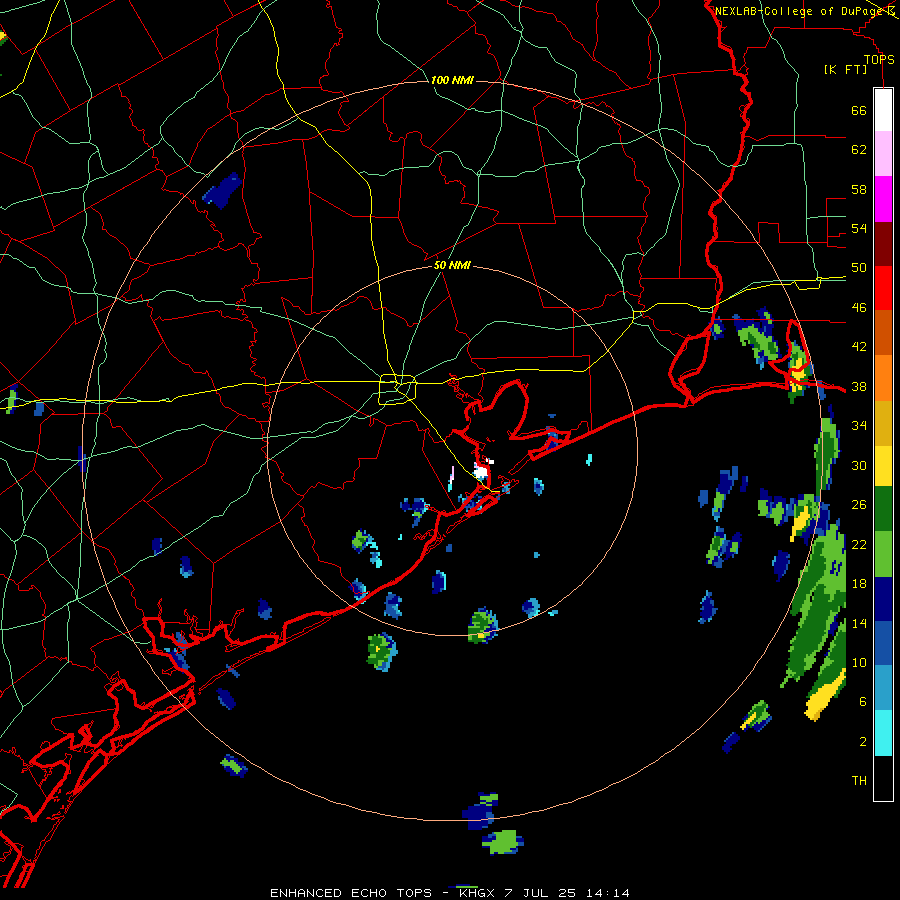
Task: Click the '38' legend value
Action: point(859,387)
